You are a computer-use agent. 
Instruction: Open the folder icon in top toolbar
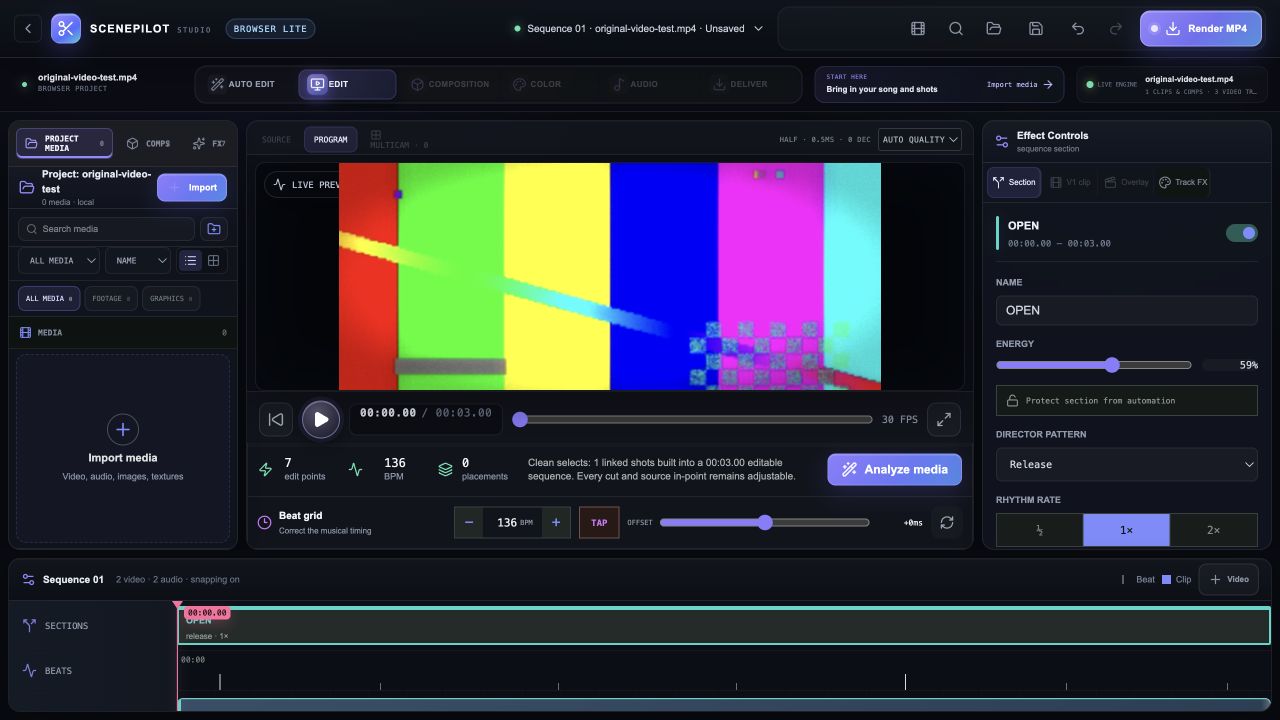pyautogui.click(x=994, y=29)
